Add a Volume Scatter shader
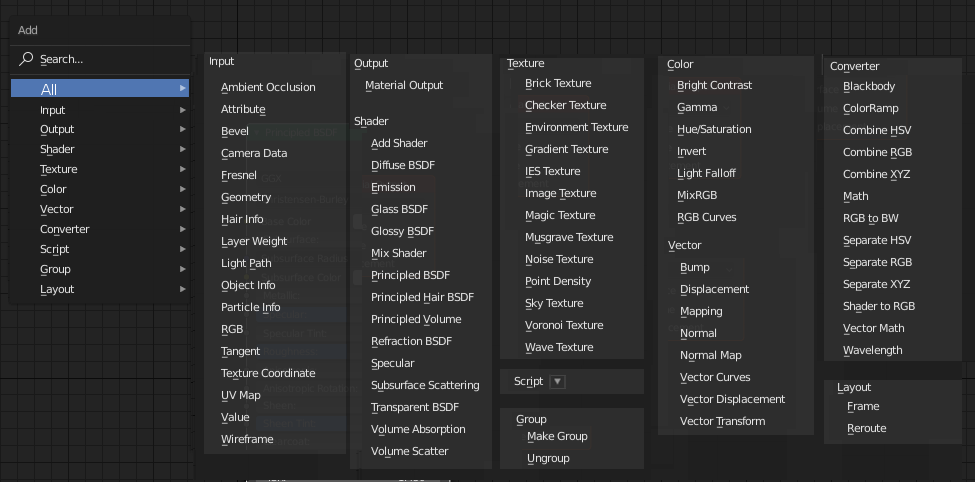Image resolution: width=975 pixels, height=482 pixels. point(410,452)
